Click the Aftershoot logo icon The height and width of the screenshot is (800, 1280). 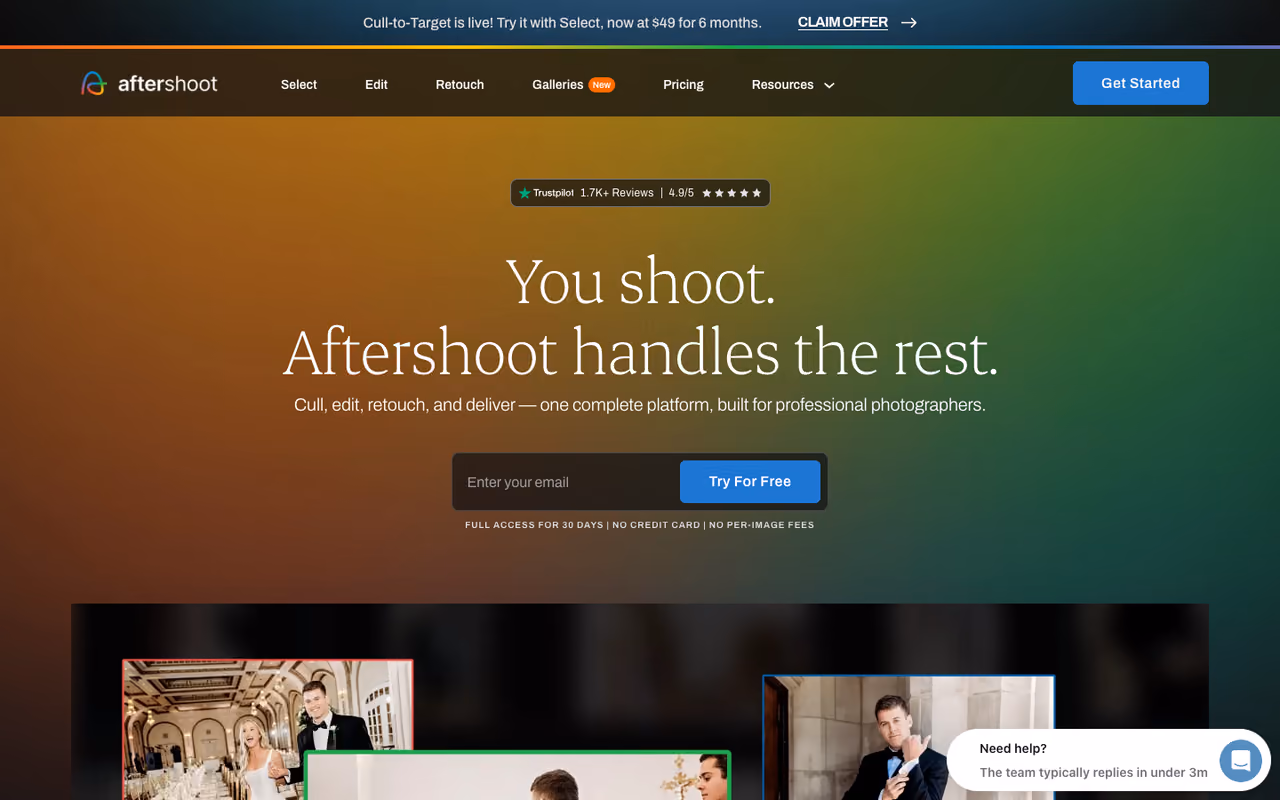coord(94,84)
